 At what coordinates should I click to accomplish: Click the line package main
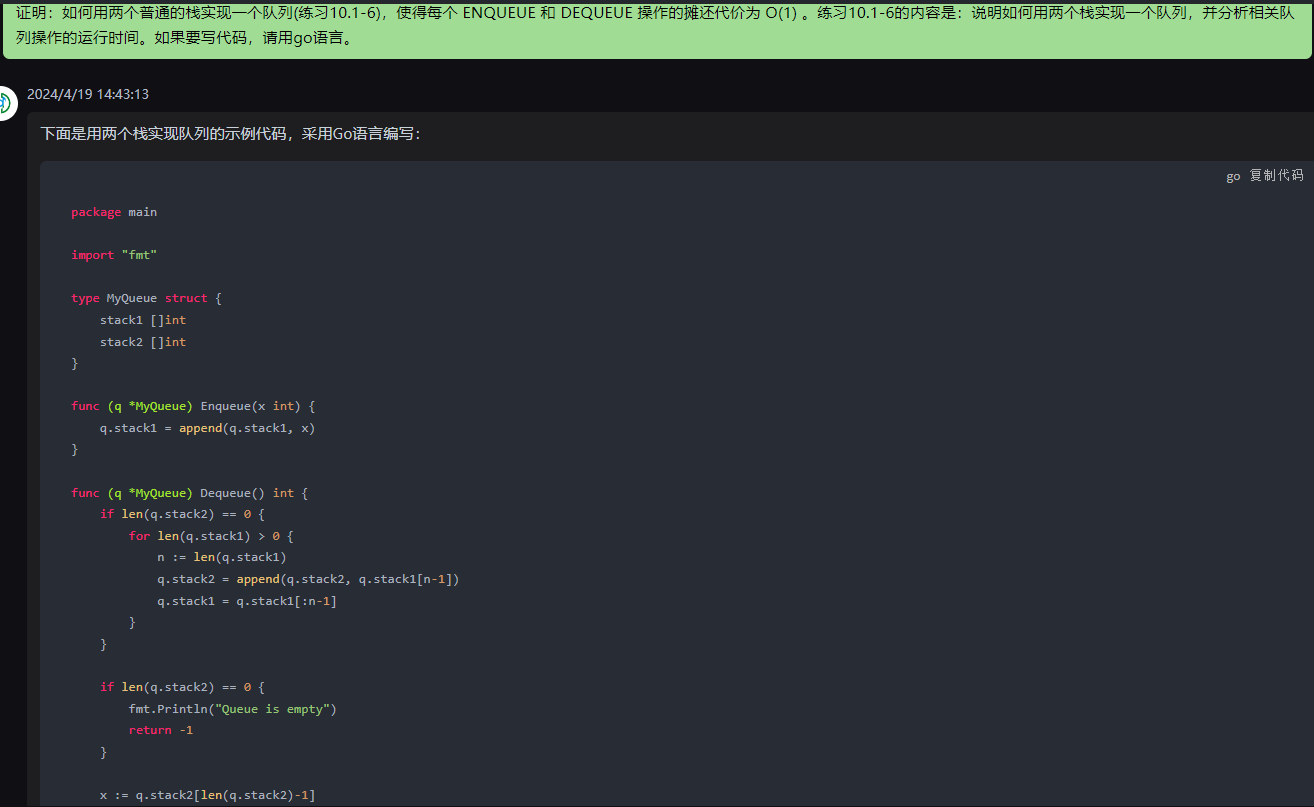tap(114, 212)
